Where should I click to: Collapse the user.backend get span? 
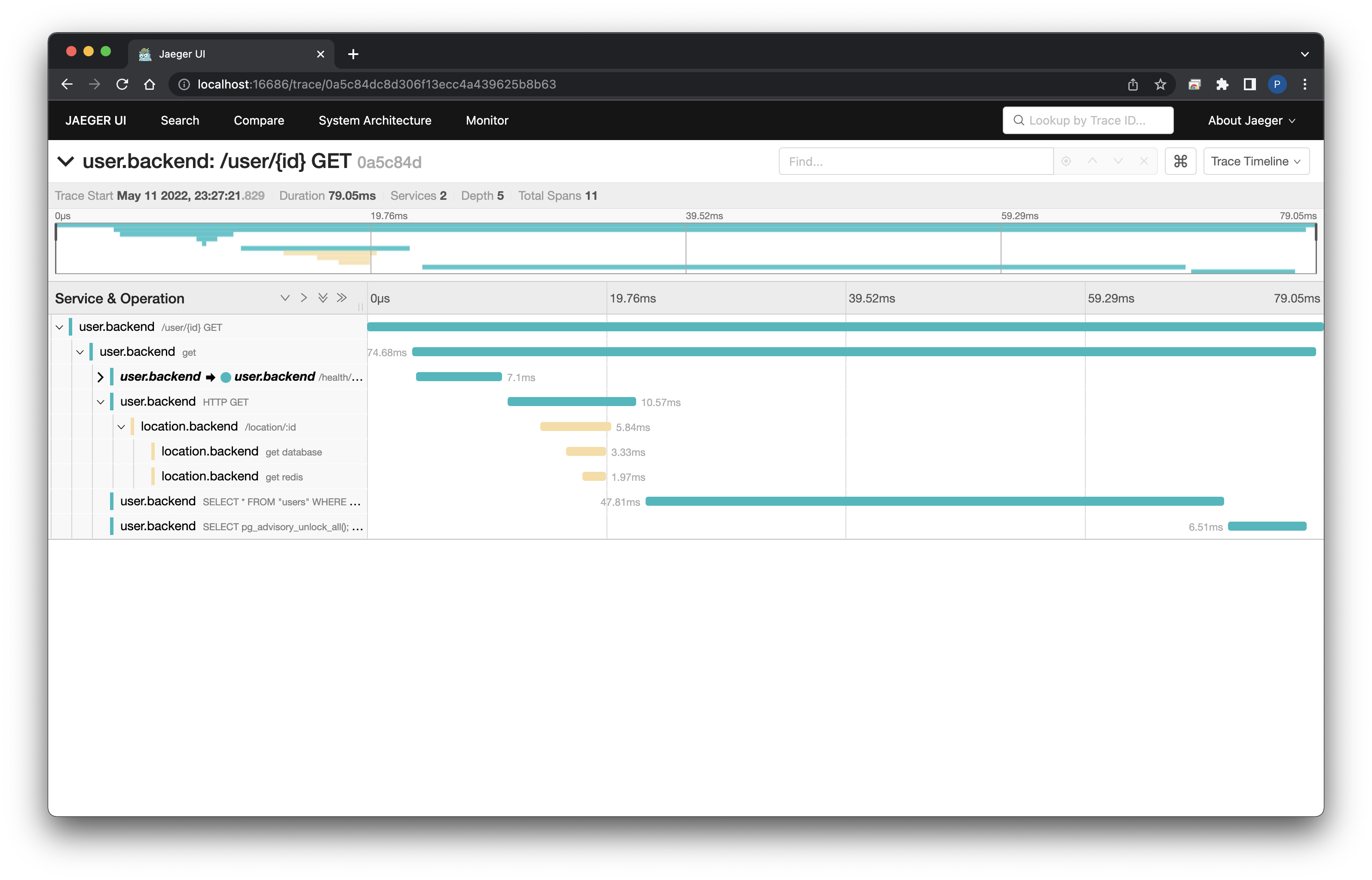click(x=80, y=352)
